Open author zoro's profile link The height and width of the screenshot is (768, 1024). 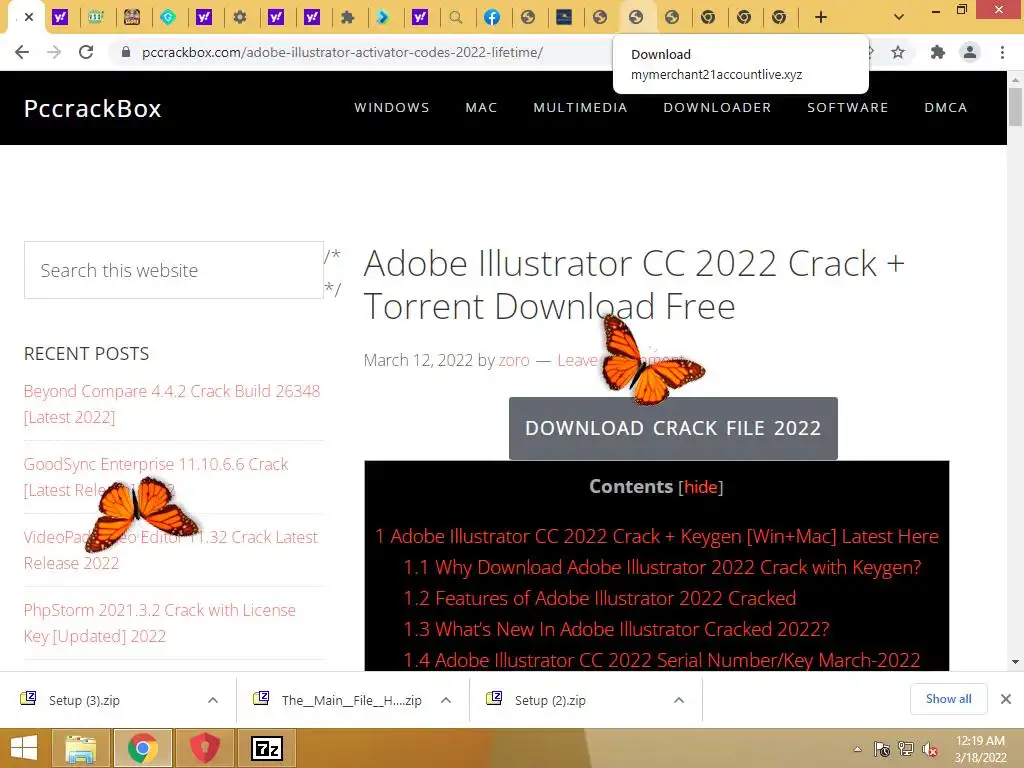514,360
